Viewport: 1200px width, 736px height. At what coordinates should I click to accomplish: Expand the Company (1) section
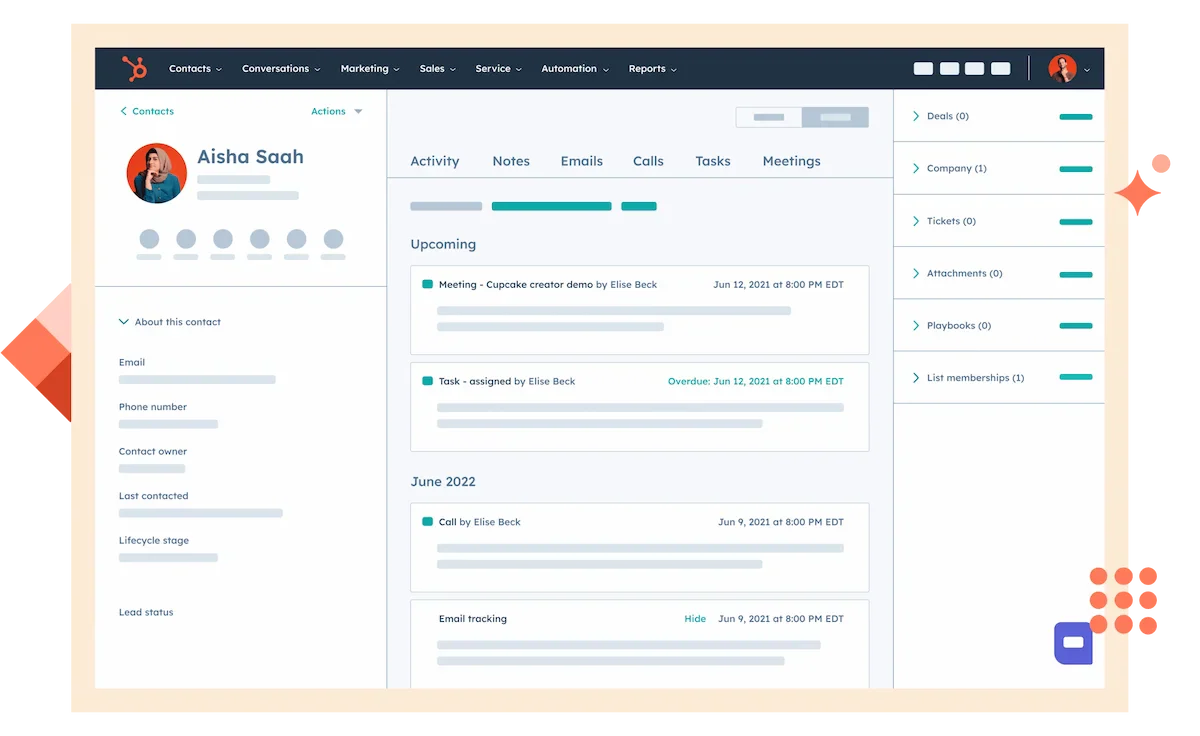pos(950,168)
